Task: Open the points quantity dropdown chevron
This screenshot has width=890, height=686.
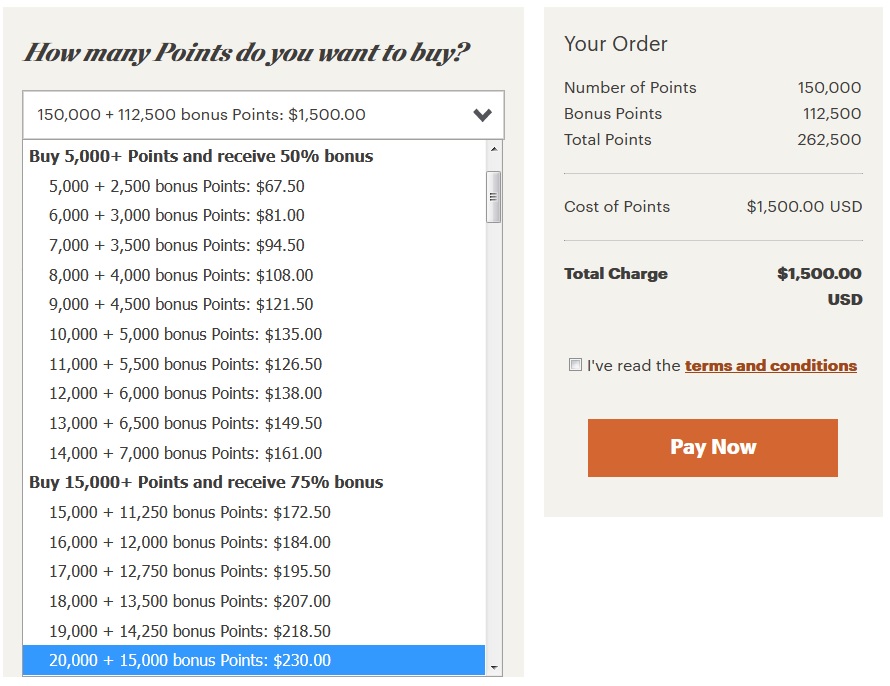Action: (482, 115)
